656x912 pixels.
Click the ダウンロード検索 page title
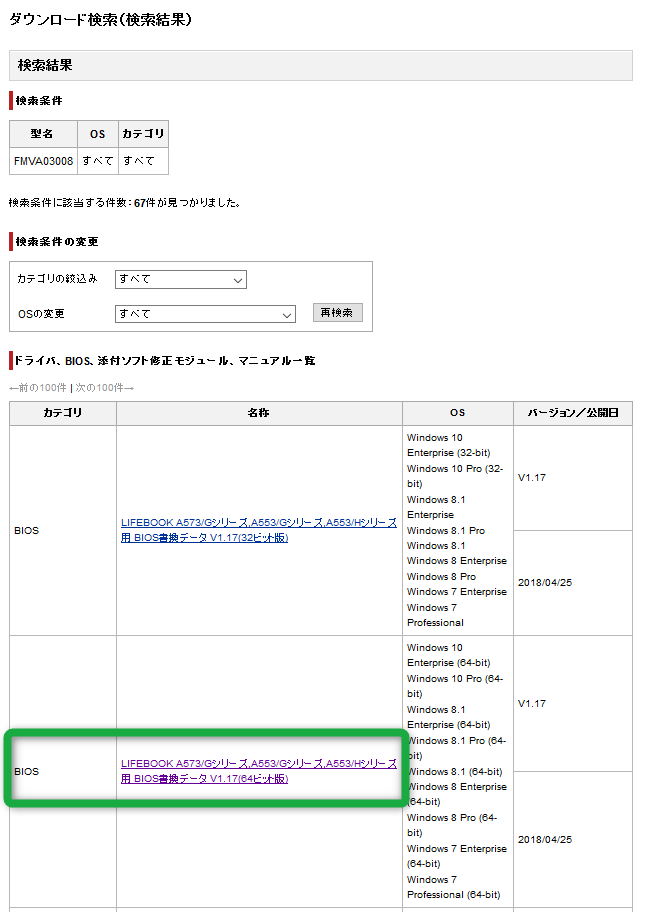pos(100,20)
